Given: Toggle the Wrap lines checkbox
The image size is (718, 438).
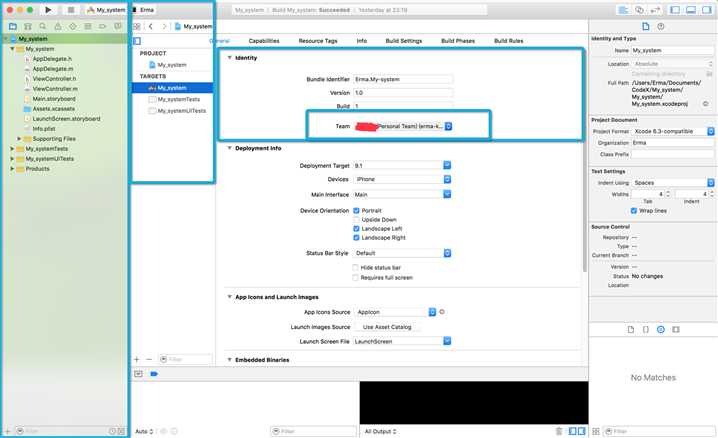Looking at the screenshot, I should 634,211.
